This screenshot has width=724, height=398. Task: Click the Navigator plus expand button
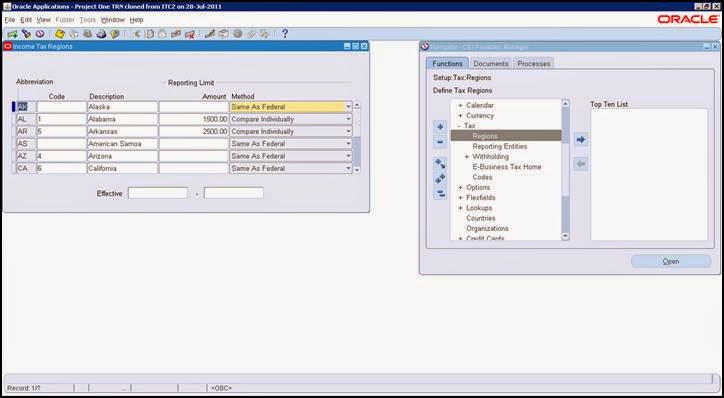[440, 127]
